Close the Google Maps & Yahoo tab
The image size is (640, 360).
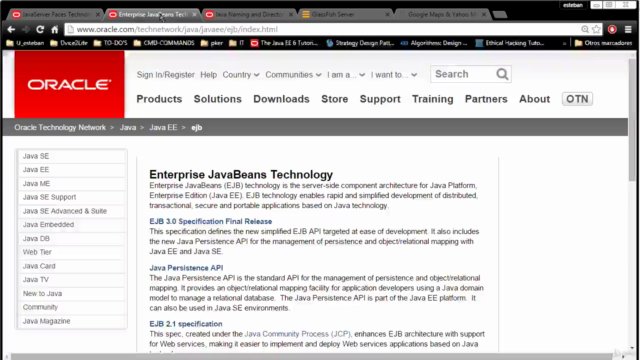484,14
